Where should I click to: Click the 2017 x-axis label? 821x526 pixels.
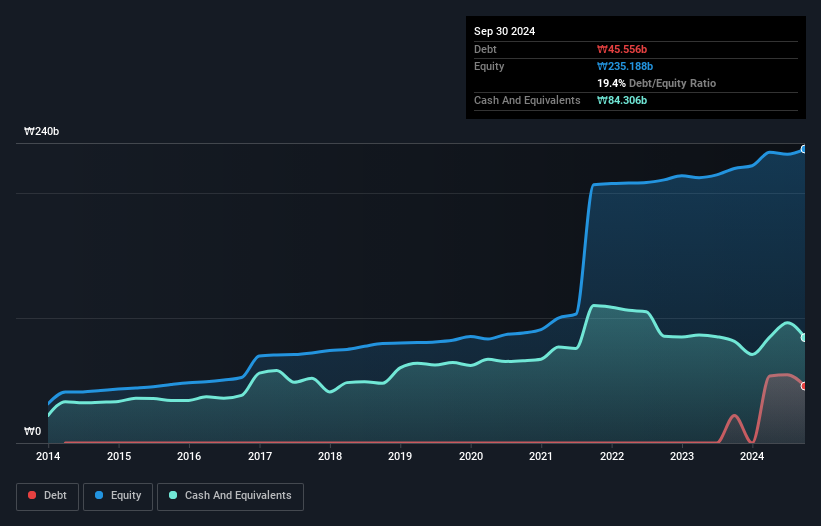(260, 456)
